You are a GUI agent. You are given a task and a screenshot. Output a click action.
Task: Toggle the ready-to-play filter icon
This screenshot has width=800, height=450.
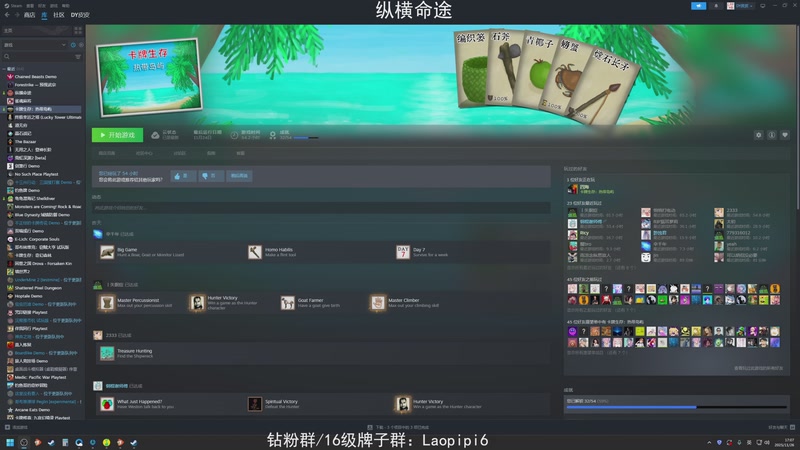81,45
